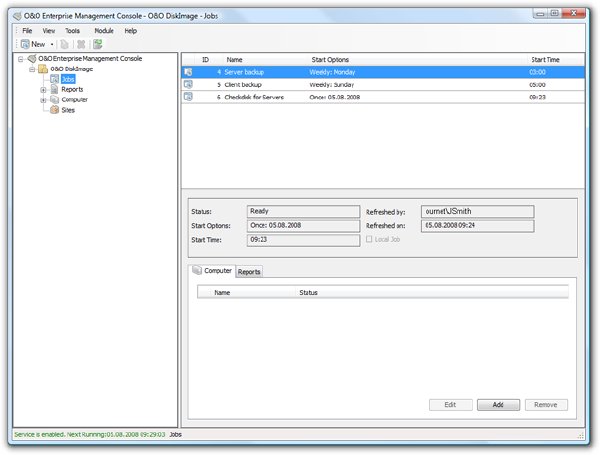600x455 pixels.
Task: Select the O&O DiskImage tree label
Action: coord(72,69)
